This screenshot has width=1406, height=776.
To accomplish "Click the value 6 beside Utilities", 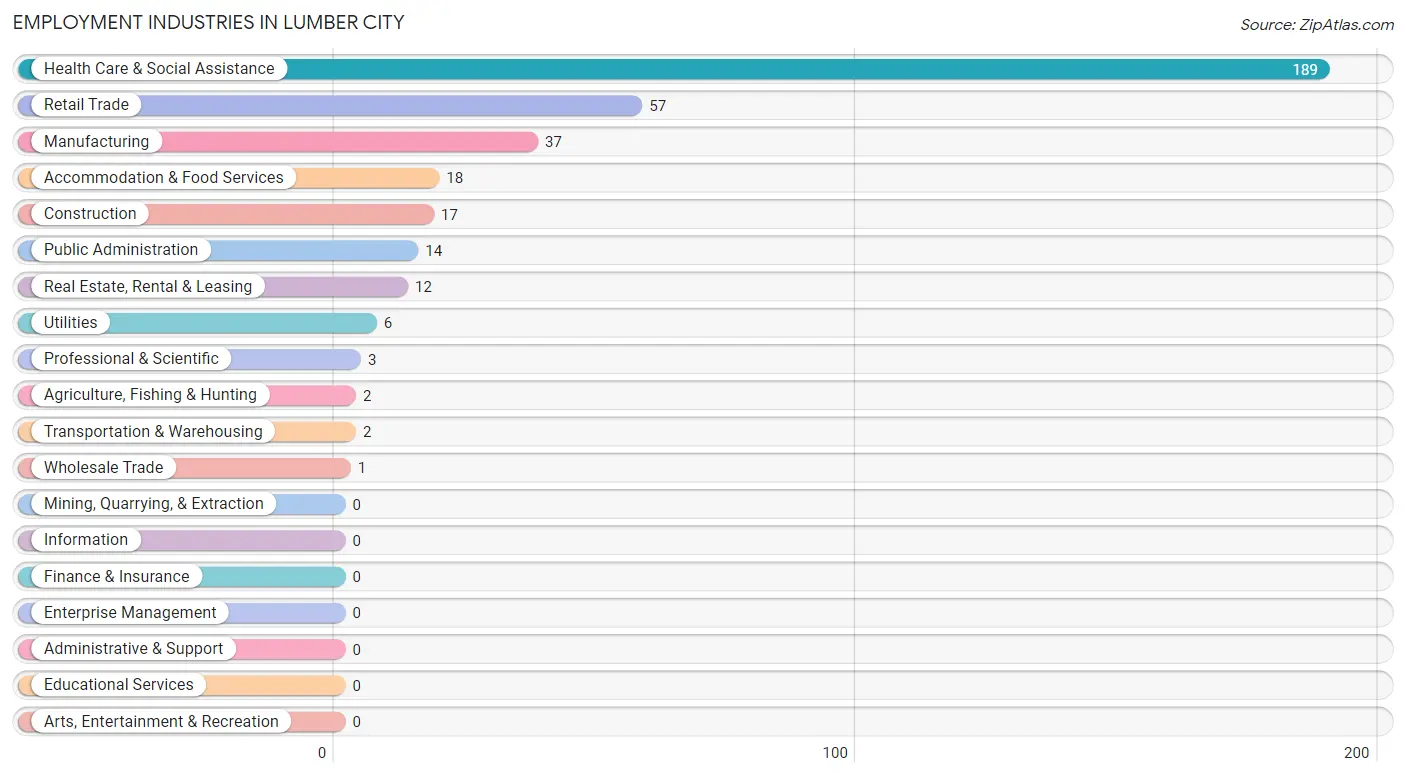I will (388, 323).
